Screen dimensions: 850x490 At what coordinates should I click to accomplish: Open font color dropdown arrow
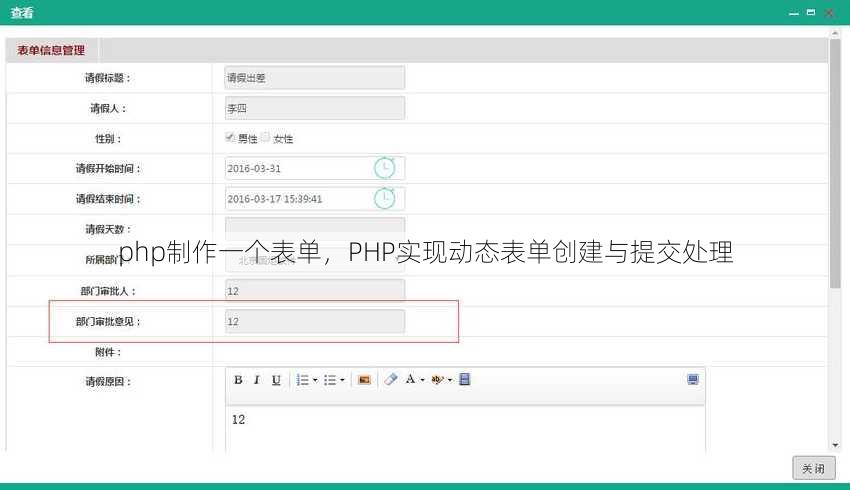422,380
